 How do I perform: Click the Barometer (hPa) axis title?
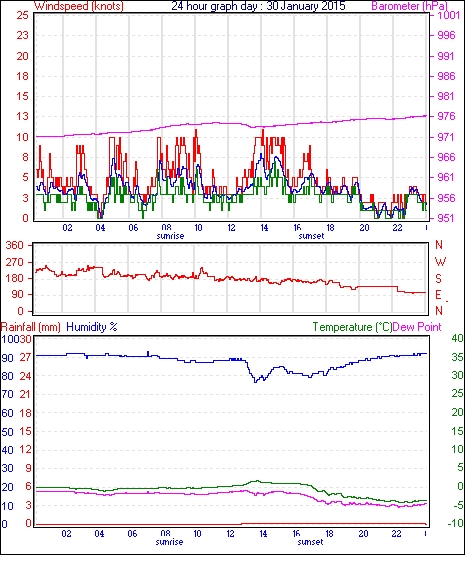[x=410, y=6]
